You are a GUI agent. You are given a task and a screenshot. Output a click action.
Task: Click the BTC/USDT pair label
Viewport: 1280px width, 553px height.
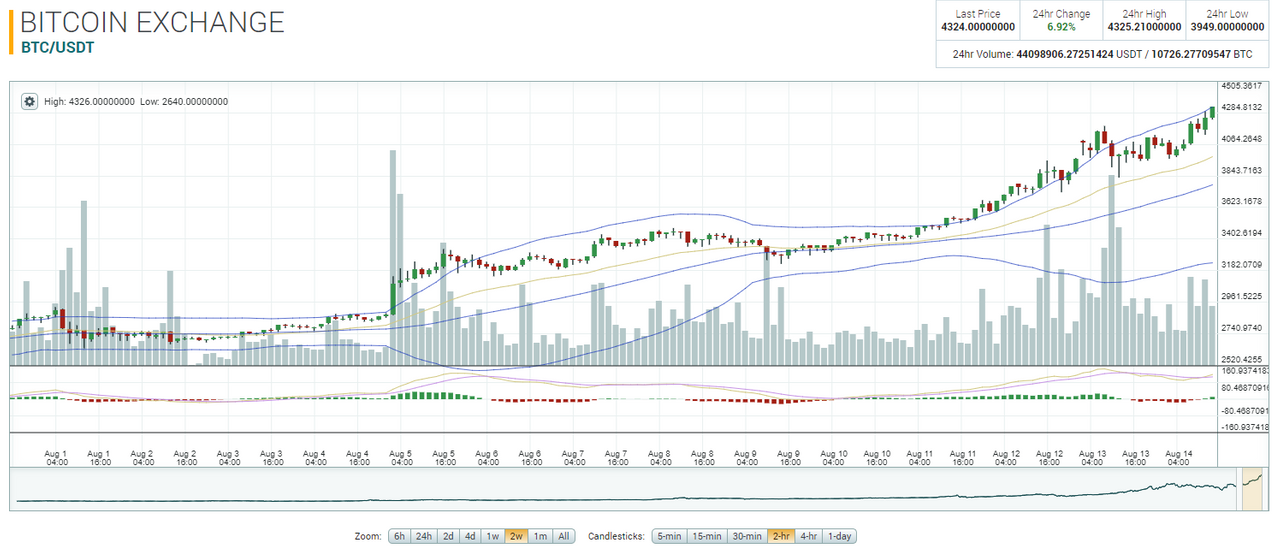[x=58, y=46]
